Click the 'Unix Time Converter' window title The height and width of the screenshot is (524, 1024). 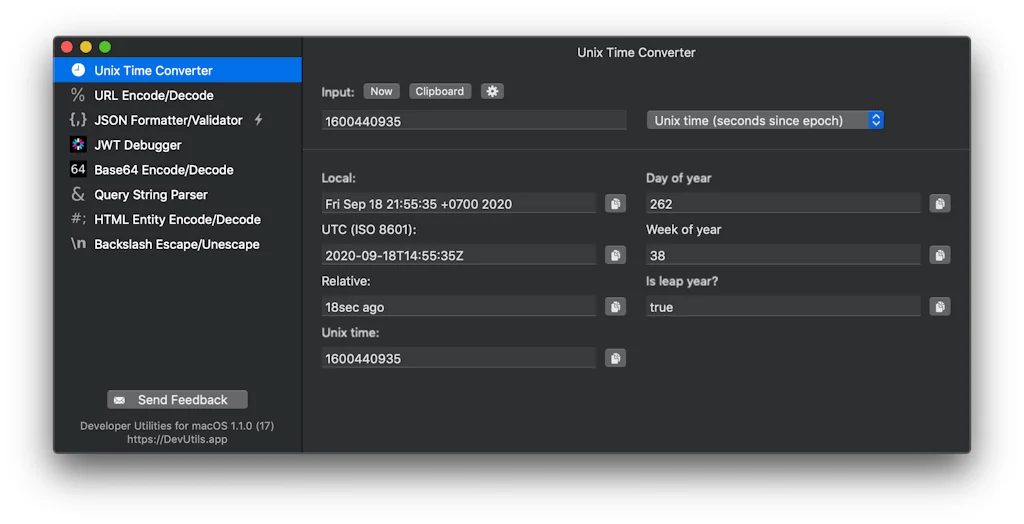(636, 52)
